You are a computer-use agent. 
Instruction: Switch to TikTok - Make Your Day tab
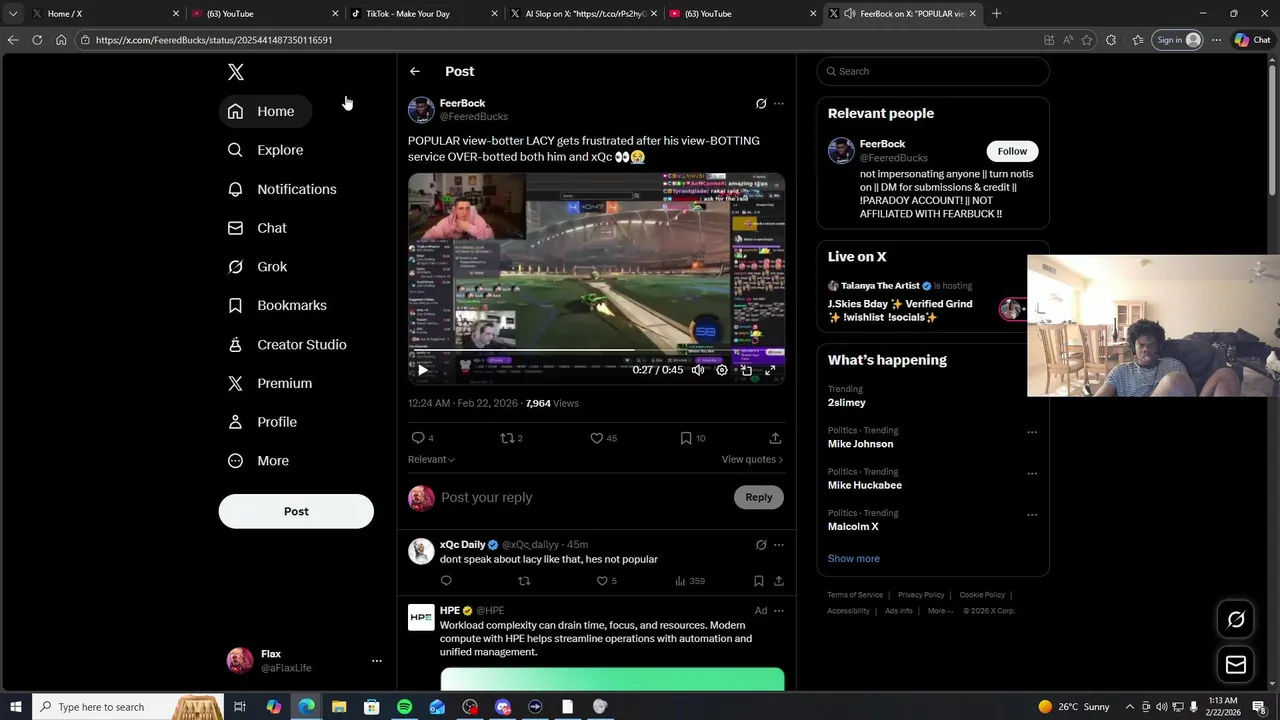[x=425, y=14]
